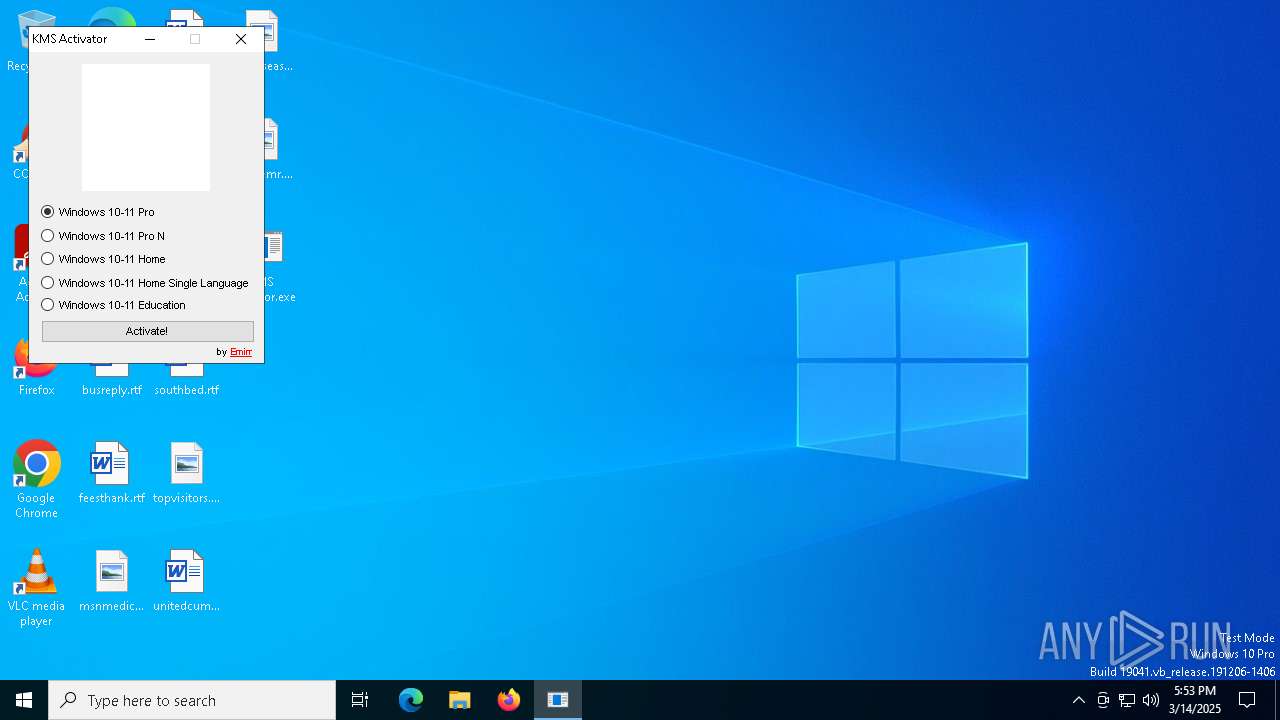Open clock showing 5:53 PM
This screenshot has height=720, width=1280.
(x=1195, y=700)
